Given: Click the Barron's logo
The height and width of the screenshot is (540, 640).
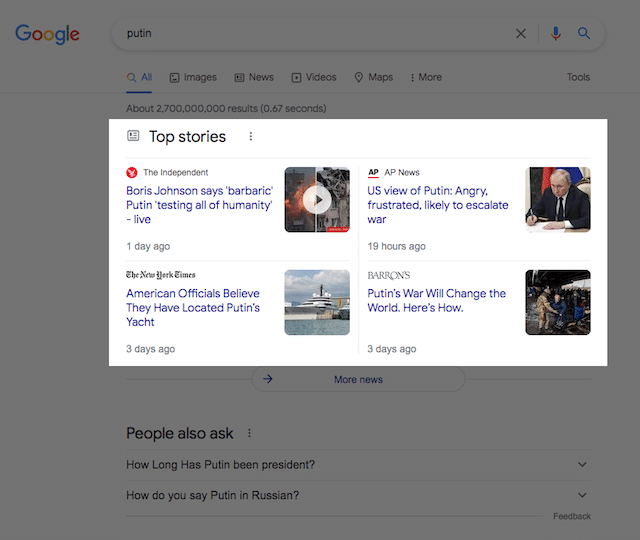Looking at the screenshot, I should click(389, 276).
